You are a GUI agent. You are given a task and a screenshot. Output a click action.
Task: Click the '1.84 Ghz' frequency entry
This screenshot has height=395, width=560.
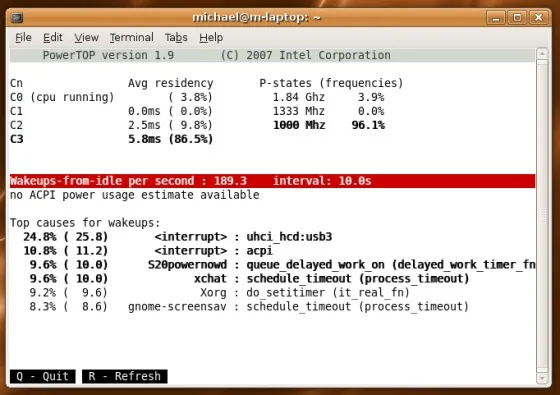299,97
